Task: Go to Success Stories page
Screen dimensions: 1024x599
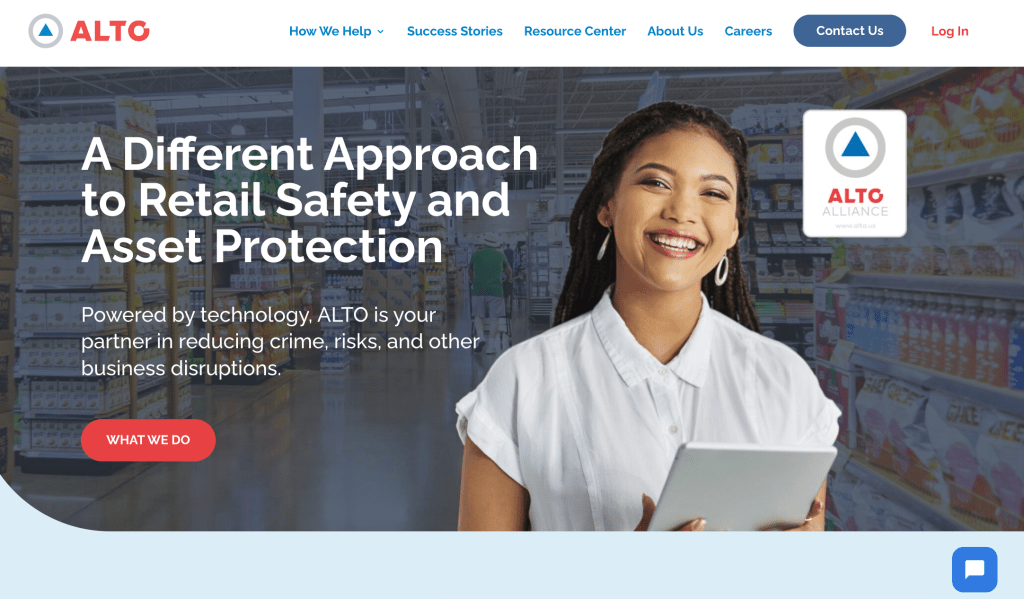Action: 455,31
